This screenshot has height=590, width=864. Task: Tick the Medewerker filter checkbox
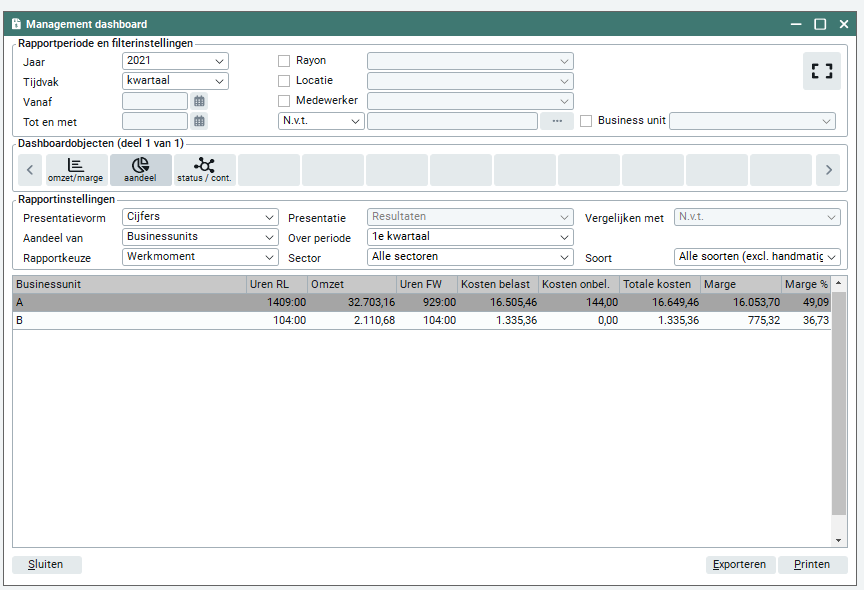pyautogui.click(x=284, y=101)
